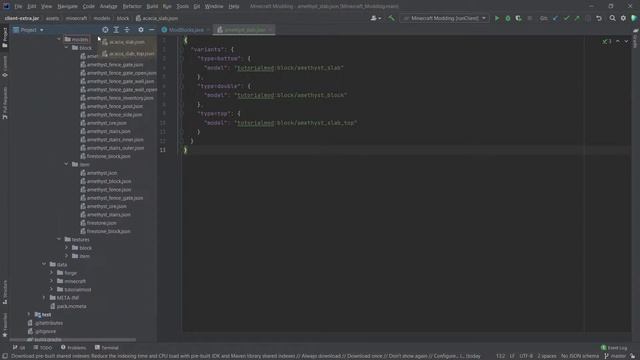Click assets breadcrumb in navigation bar
The image size is (640, 360).
click(x=52, y=18)
